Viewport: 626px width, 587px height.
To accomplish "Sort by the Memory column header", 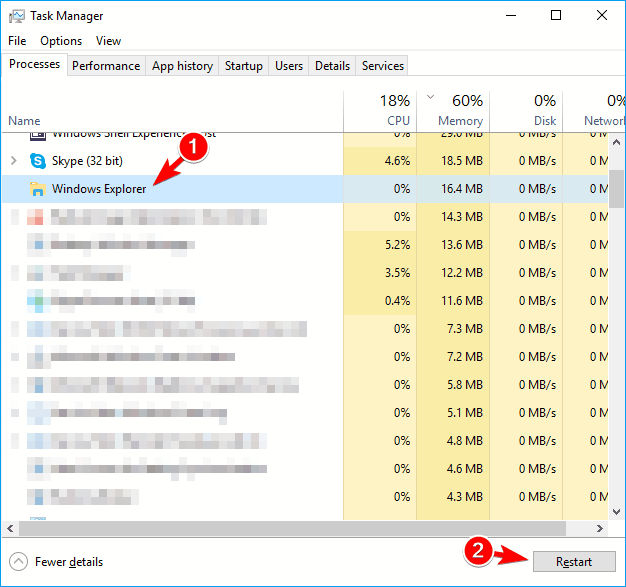I will (x=453, y=112).
